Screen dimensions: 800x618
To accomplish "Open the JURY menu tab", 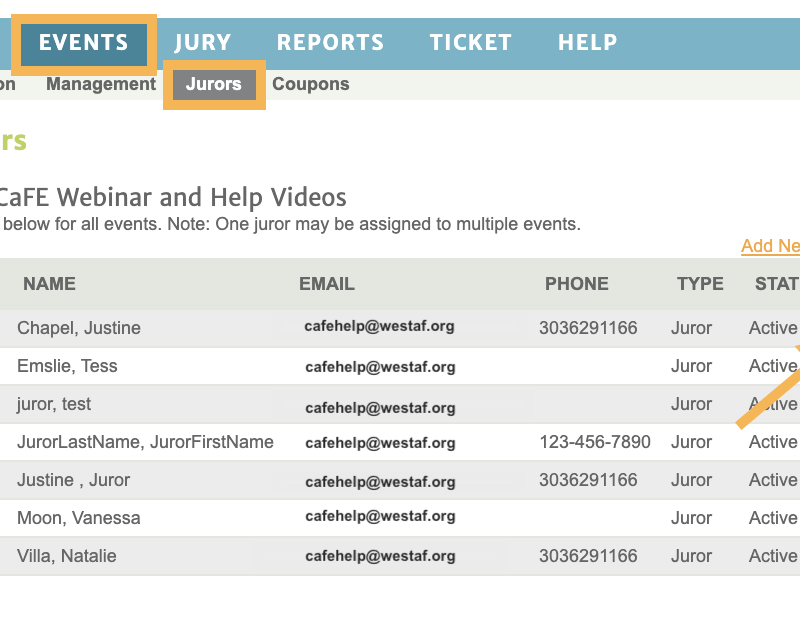I will pos(203,42).
